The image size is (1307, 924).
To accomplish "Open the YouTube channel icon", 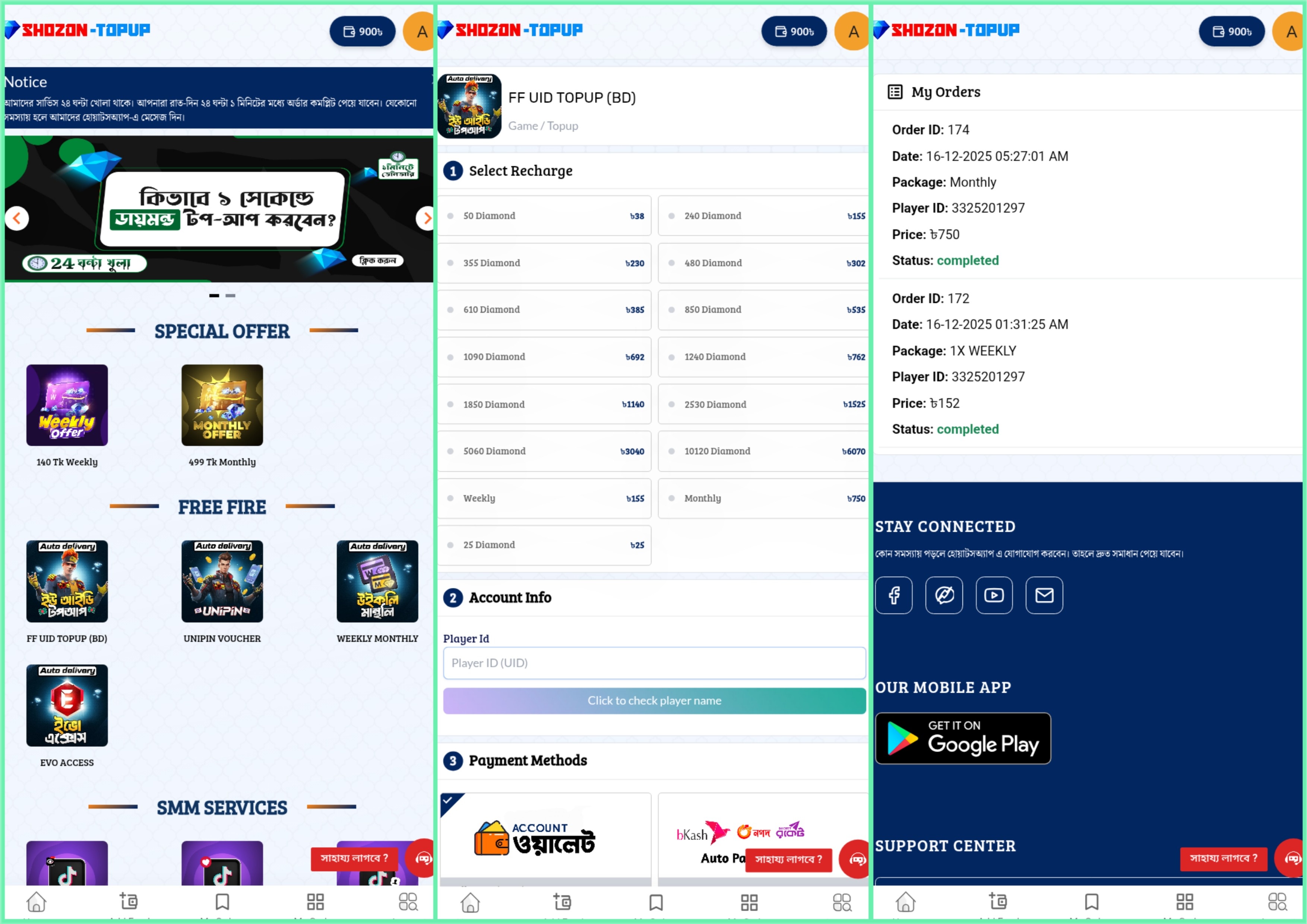I will point(994,595).
